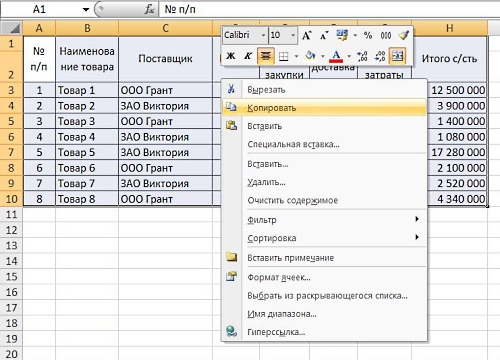500x360 pixels.
Task: Apply fill color bucket
Action: [310, 56]
